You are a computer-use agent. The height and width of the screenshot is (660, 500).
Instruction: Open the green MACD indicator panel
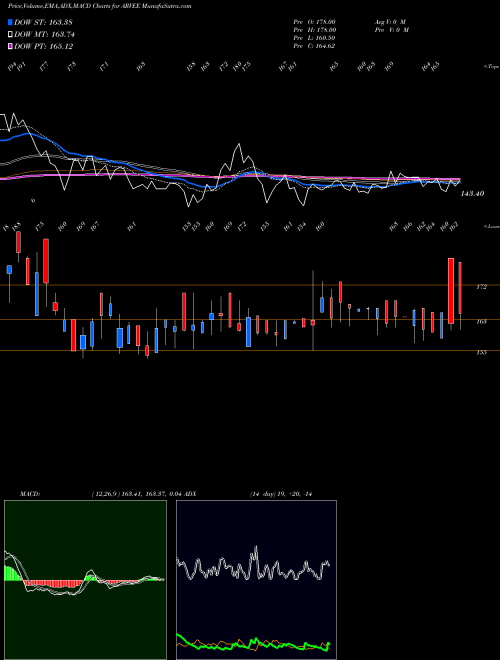pyautogui.click(x=85, y=580)
